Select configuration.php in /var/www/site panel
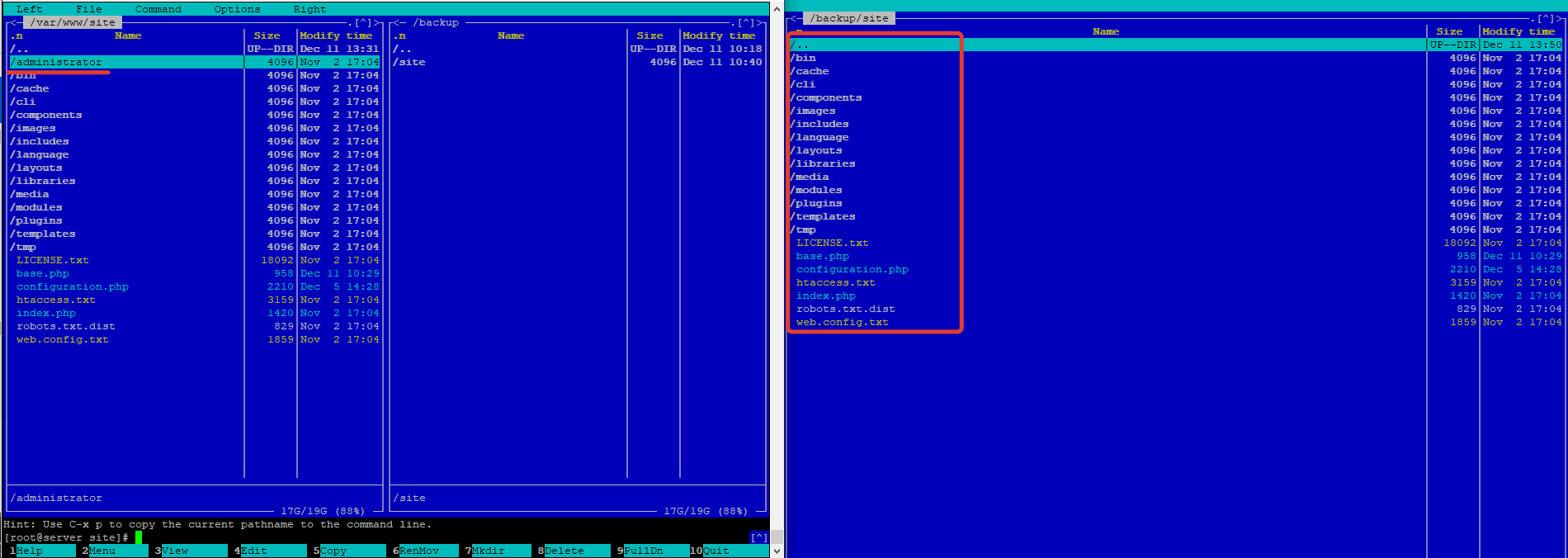Image resolution: width=1568 pixels, height=558 pixels. tap(194, 286)
